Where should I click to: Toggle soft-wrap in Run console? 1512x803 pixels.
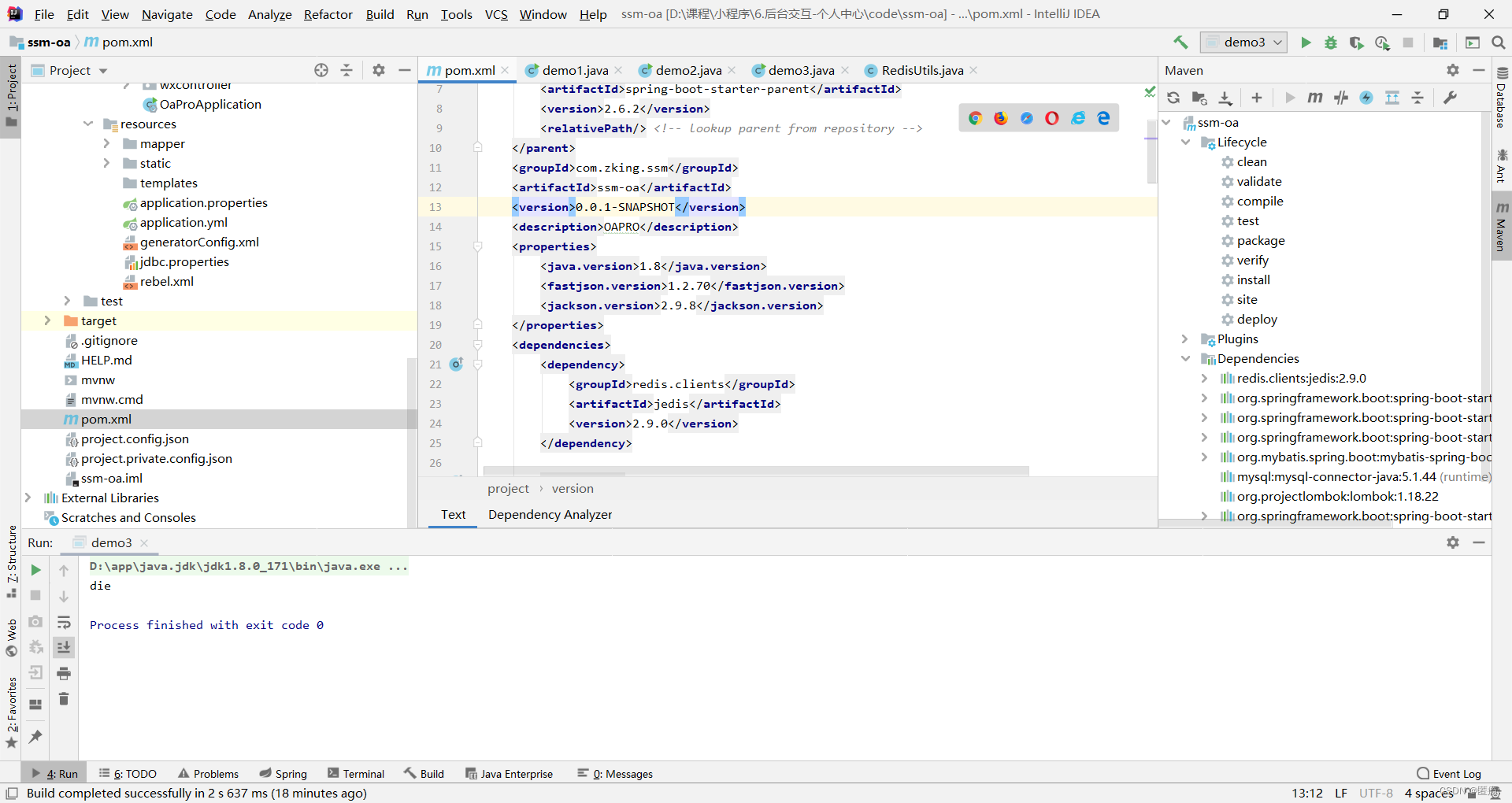click(64, 622)
